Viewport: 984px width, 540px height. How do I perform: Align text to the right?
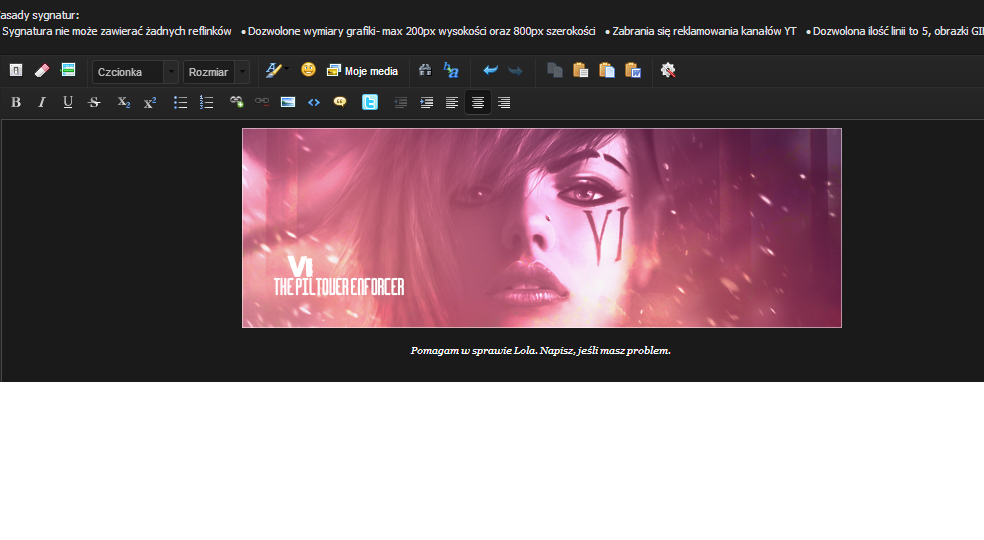tap(504, 102)
